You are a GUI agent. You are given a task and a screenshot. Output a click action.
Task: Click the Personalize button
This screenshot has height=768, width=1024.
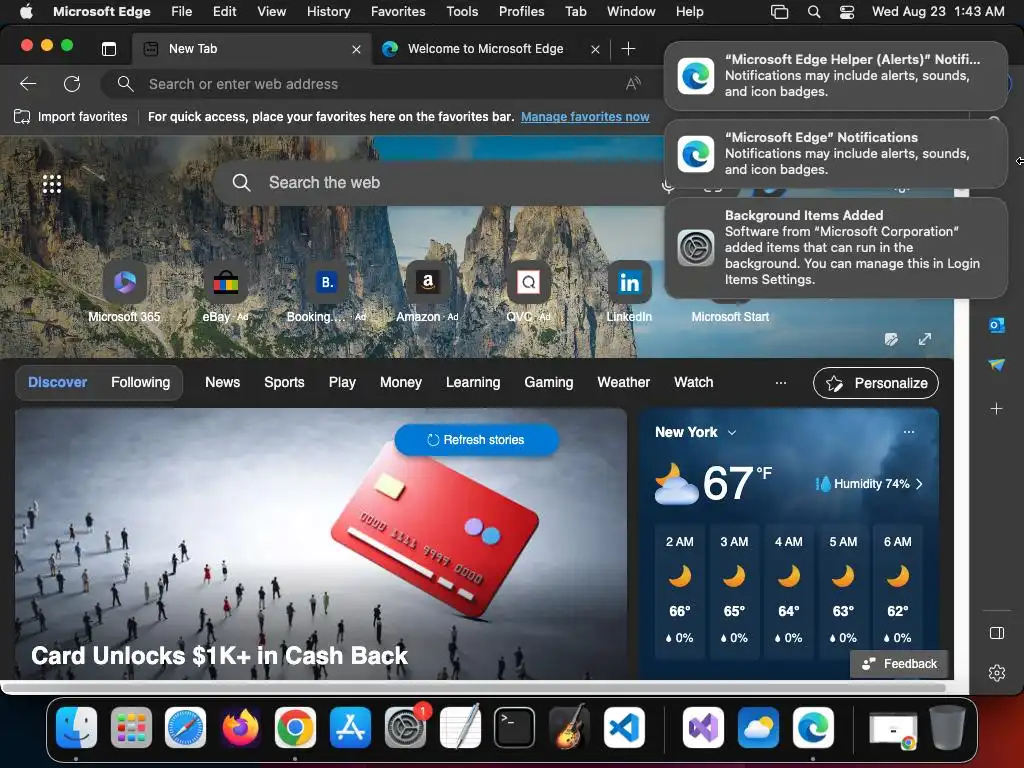tap(876, 383)
